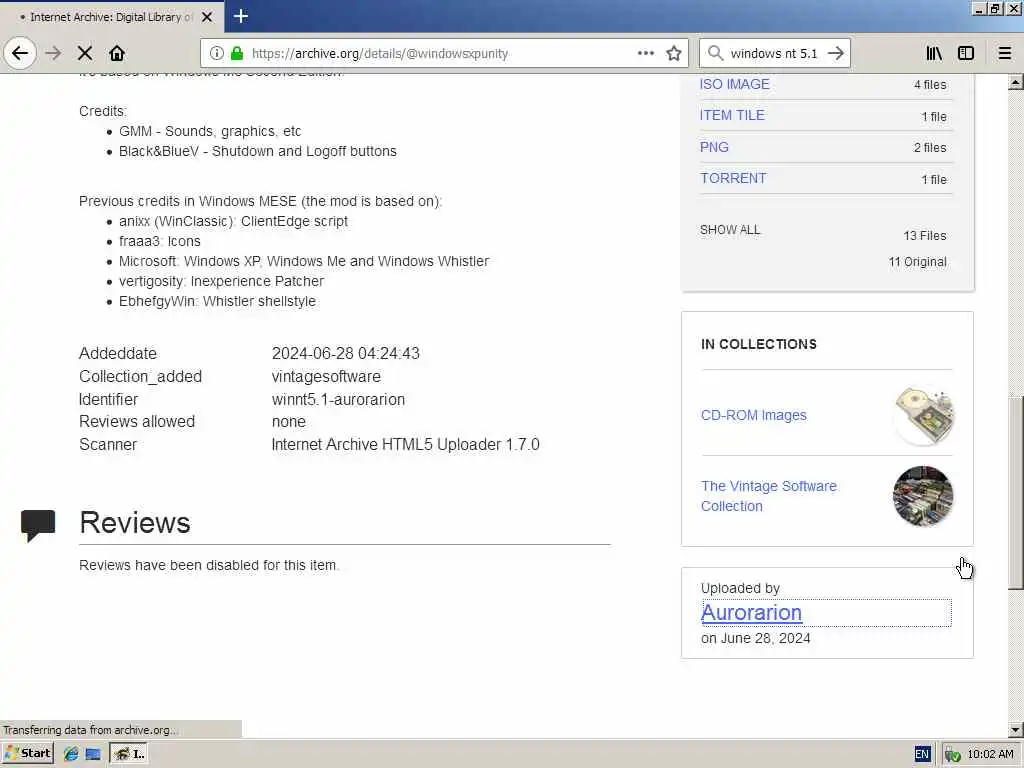Click SHOW ALL files link
This screenshot has width=1024, height=768.
[730, 230]
